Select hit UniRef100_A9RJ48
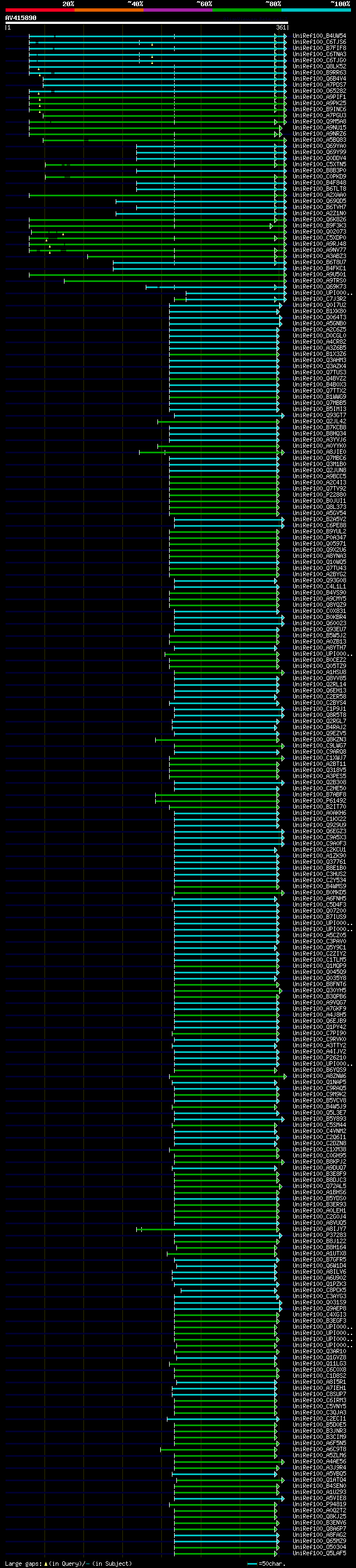The width and height of the screenshot is (356, 1568). click(319, 244)
